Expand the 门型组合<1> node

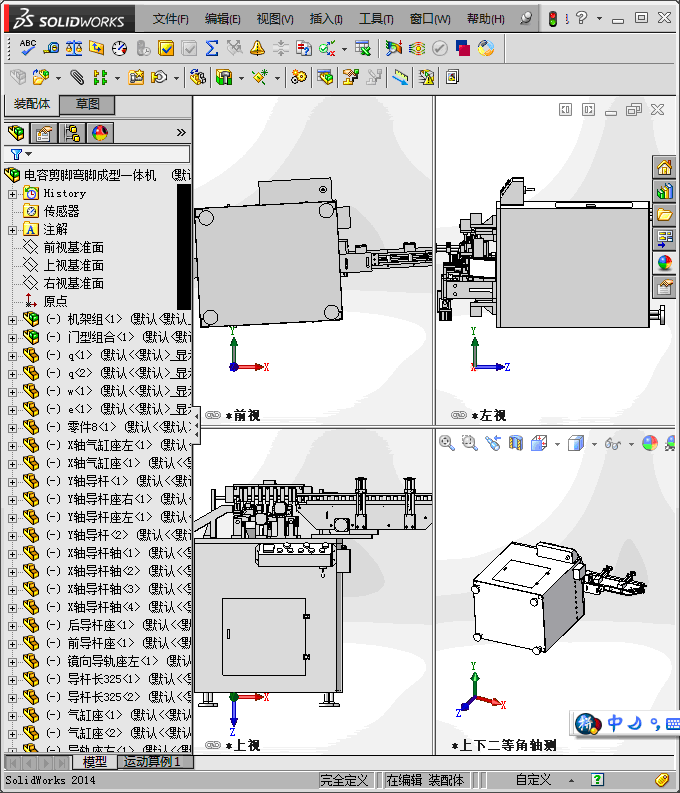pyautogui.click(x=12, y=338)
